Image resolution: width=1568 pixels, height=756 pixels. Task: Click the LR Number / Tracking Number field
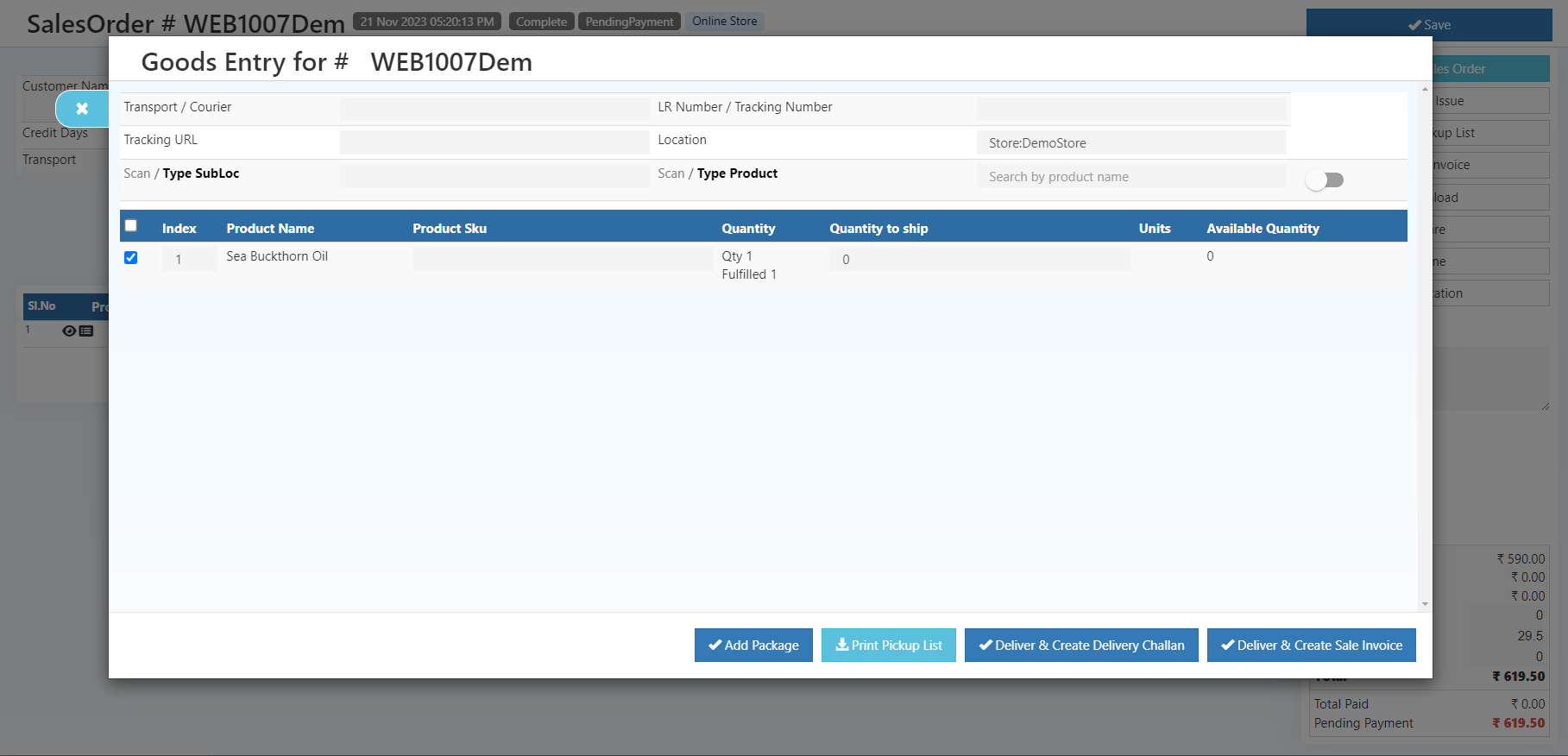pyautogui.click(x=1131, y=109)
